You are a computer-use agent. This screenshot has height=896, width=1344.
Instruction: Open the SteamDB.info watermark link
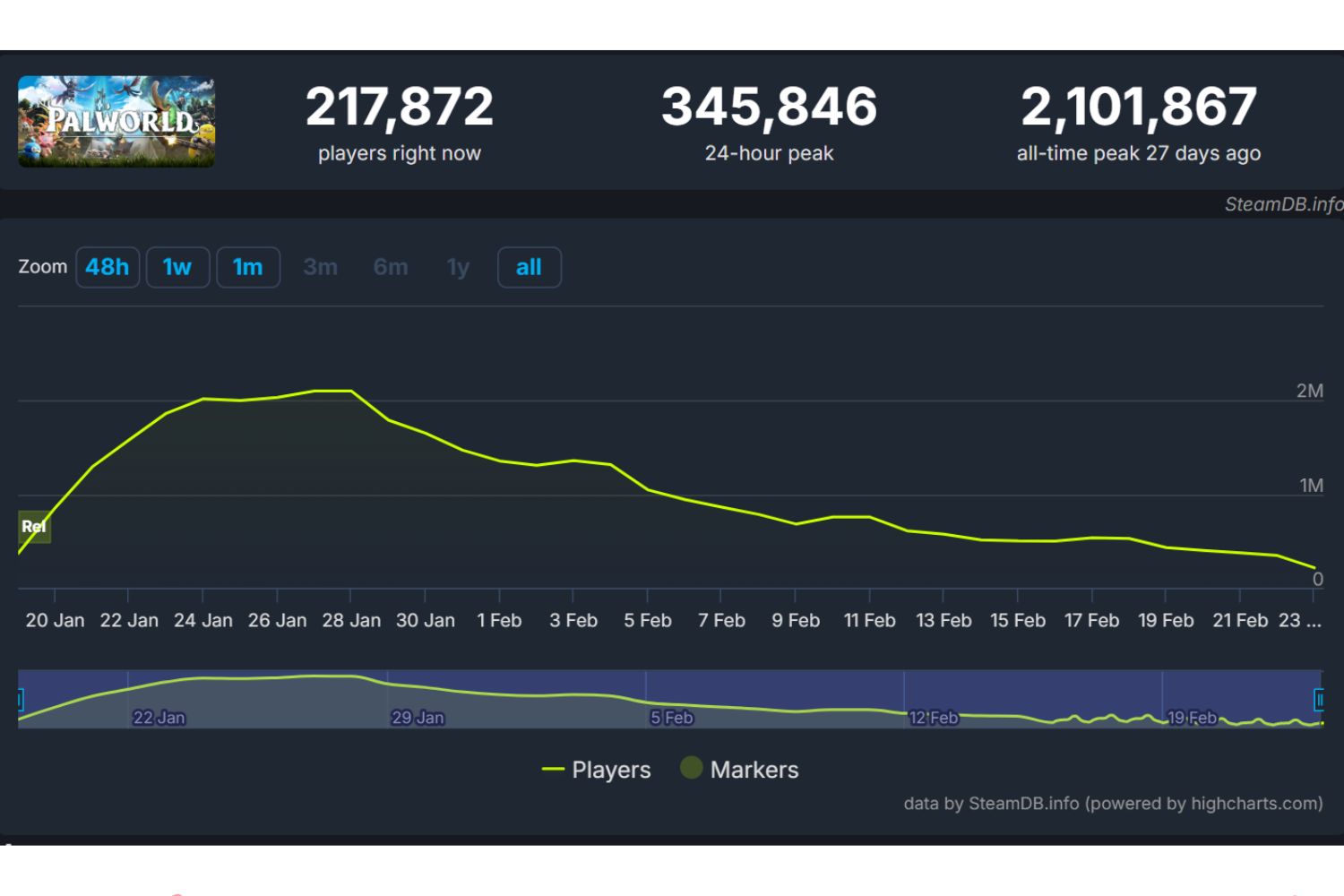tap(1284, 204)
